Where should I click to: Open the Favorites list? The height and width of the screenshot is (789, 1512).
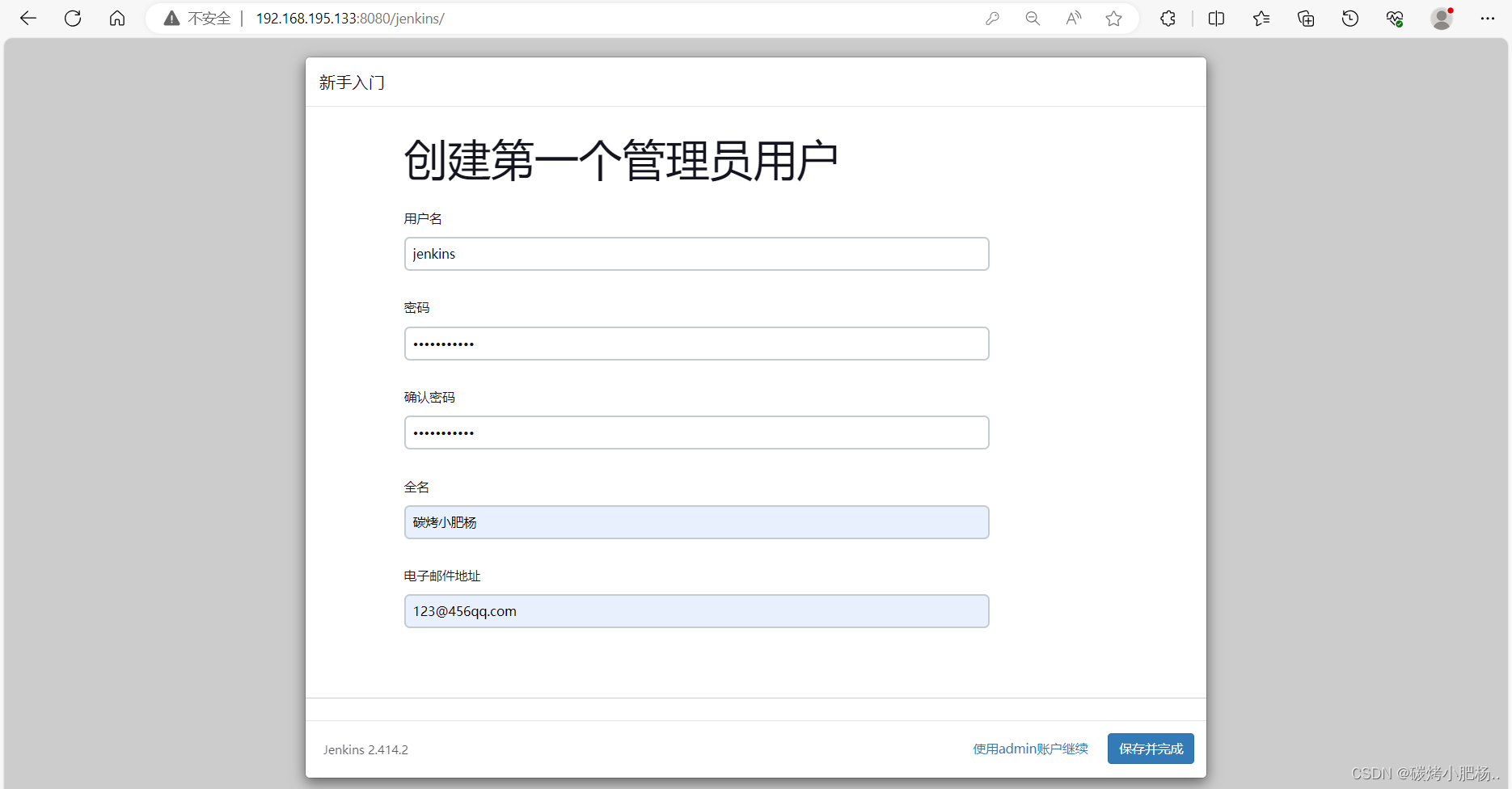[1261, 18]
